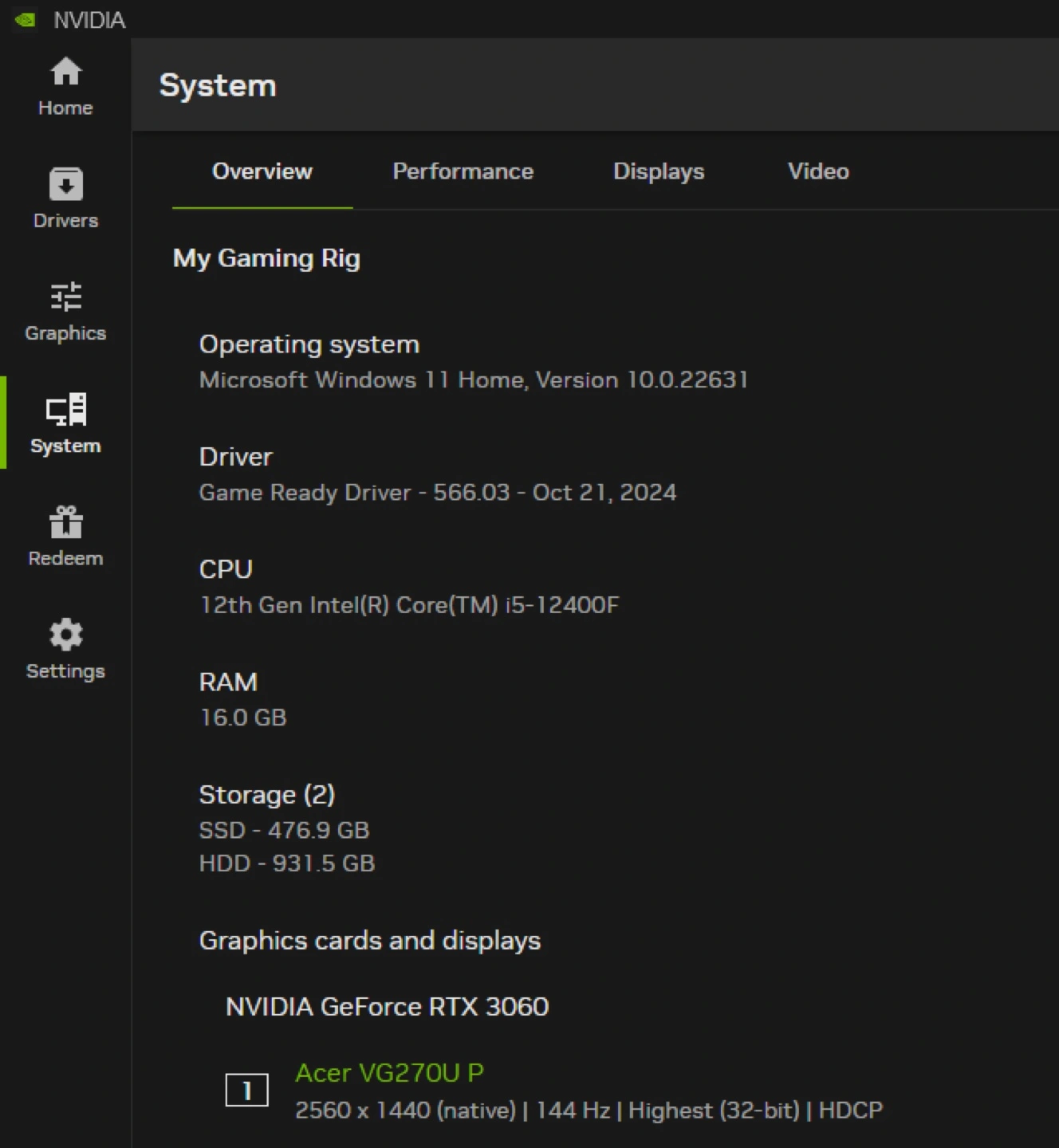Go to the Drivers section
Image resolution: width=1059 pixels, height=1148 pixels.
click(65, 199)
